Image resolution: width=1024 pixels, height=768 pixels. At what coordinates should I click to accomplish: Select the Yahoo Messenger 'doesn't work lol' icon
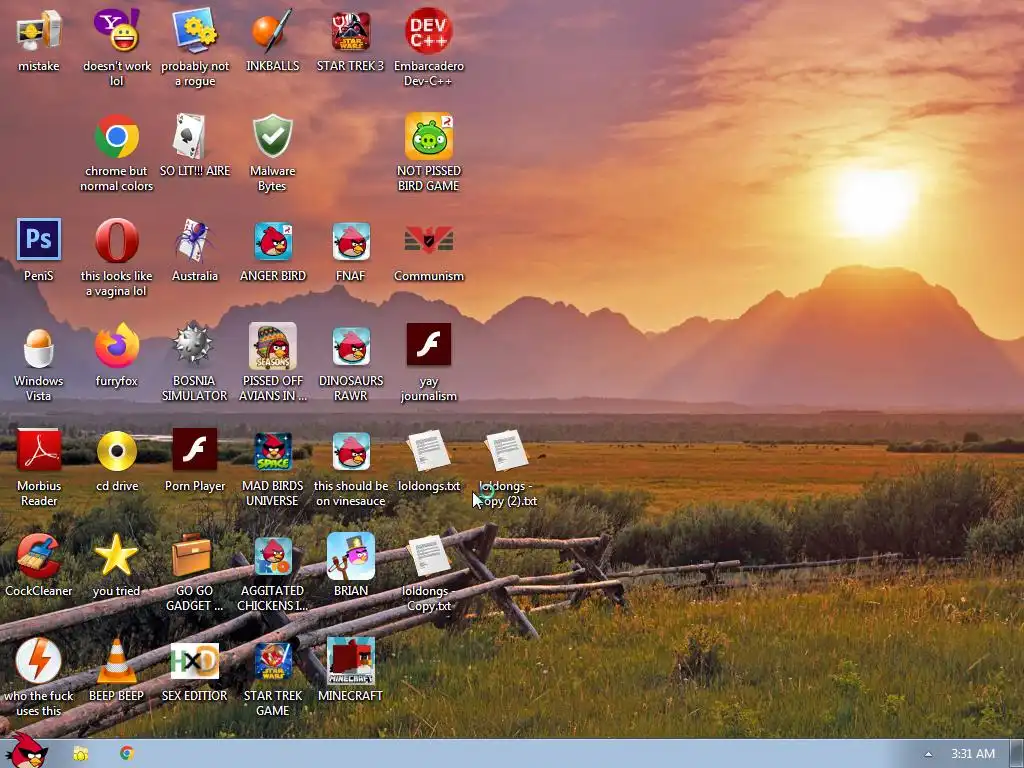tap(116, 31)
